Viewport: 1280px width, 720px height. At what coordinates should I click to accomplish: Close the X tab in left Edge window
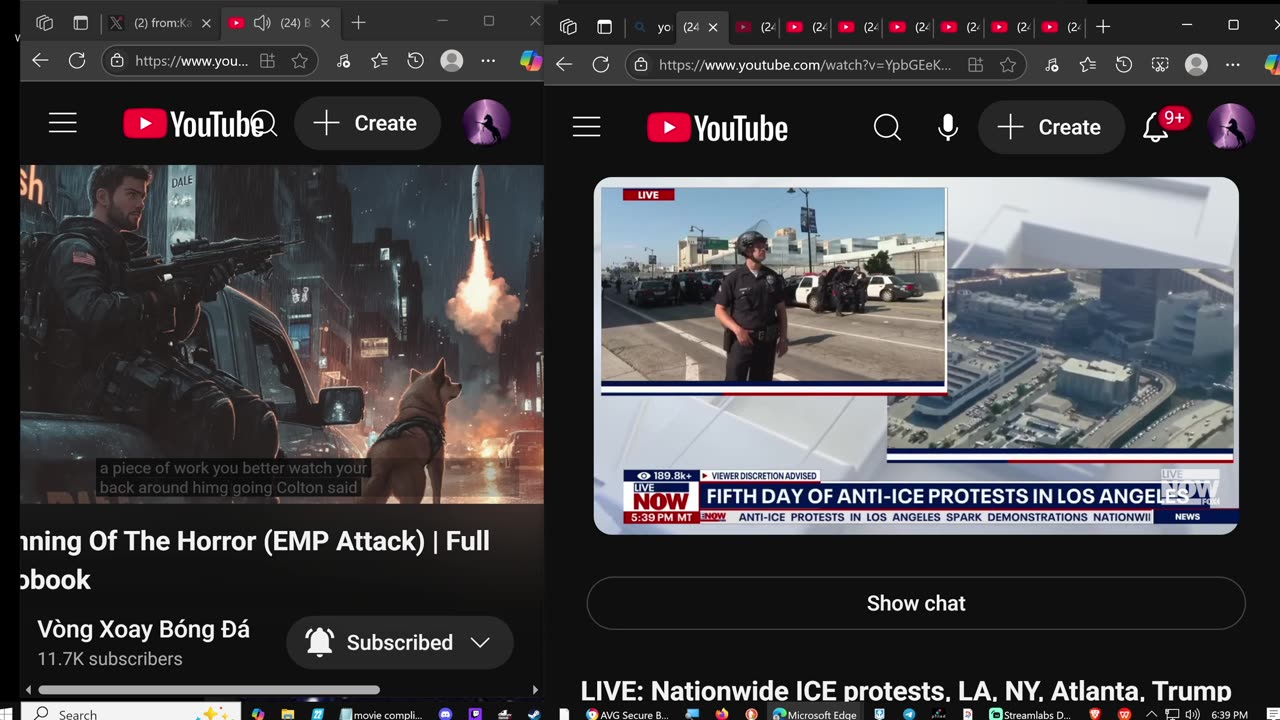pos(206,23)
